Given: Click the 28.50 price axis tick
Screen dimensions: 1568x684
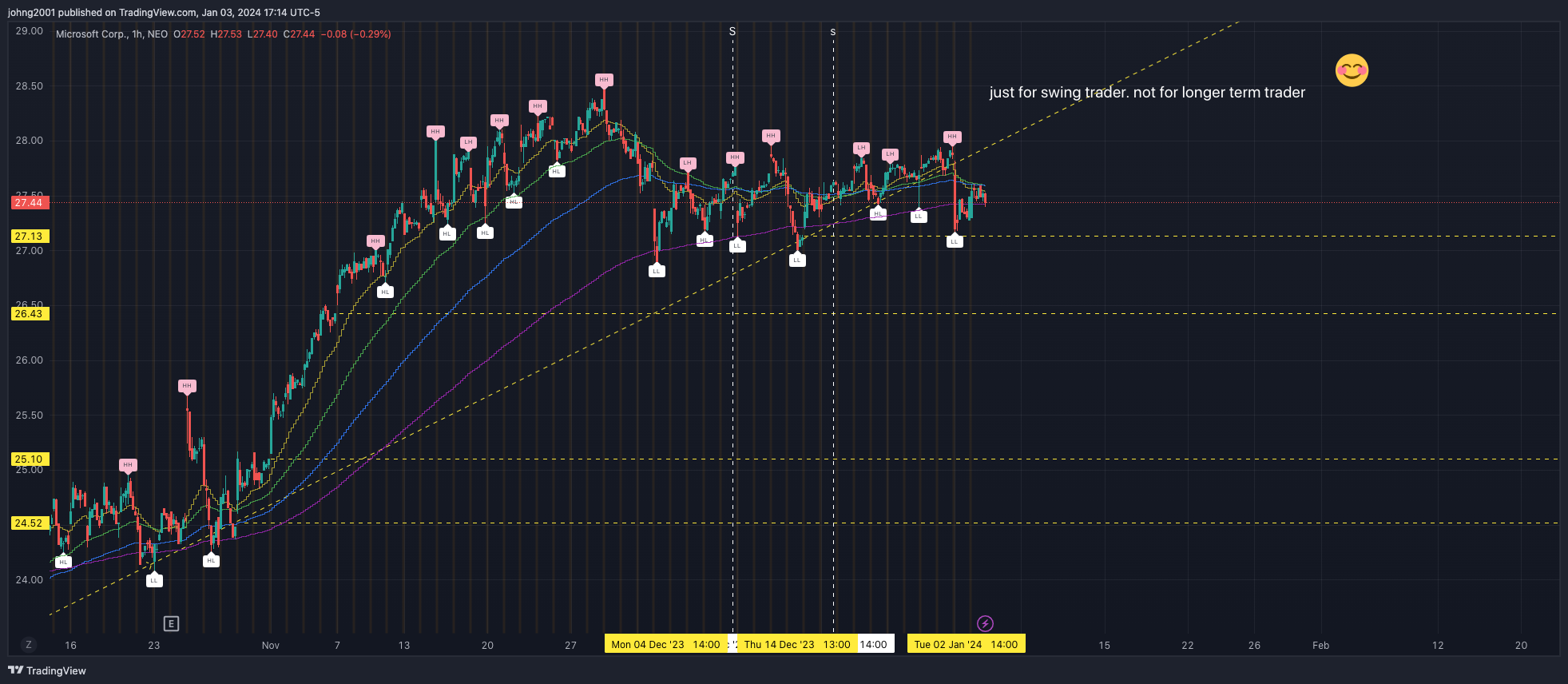Looking at the screenshot, I should point(30,86).
